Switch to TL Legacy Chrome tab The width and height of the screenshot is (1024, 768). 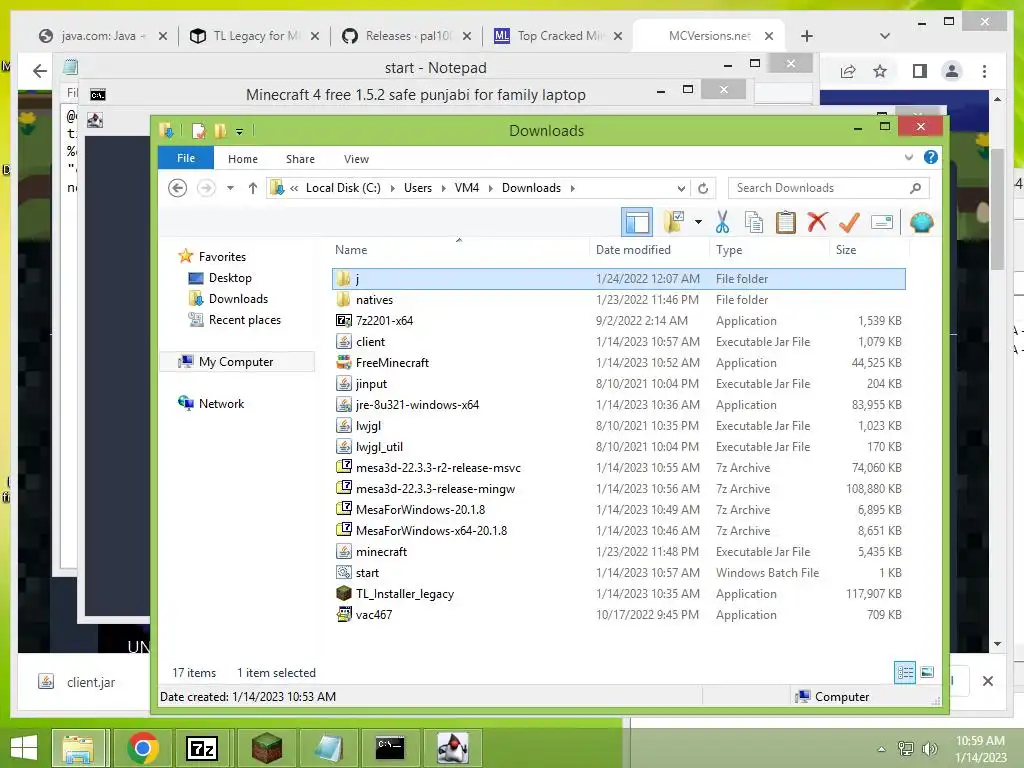pos(255,36)
